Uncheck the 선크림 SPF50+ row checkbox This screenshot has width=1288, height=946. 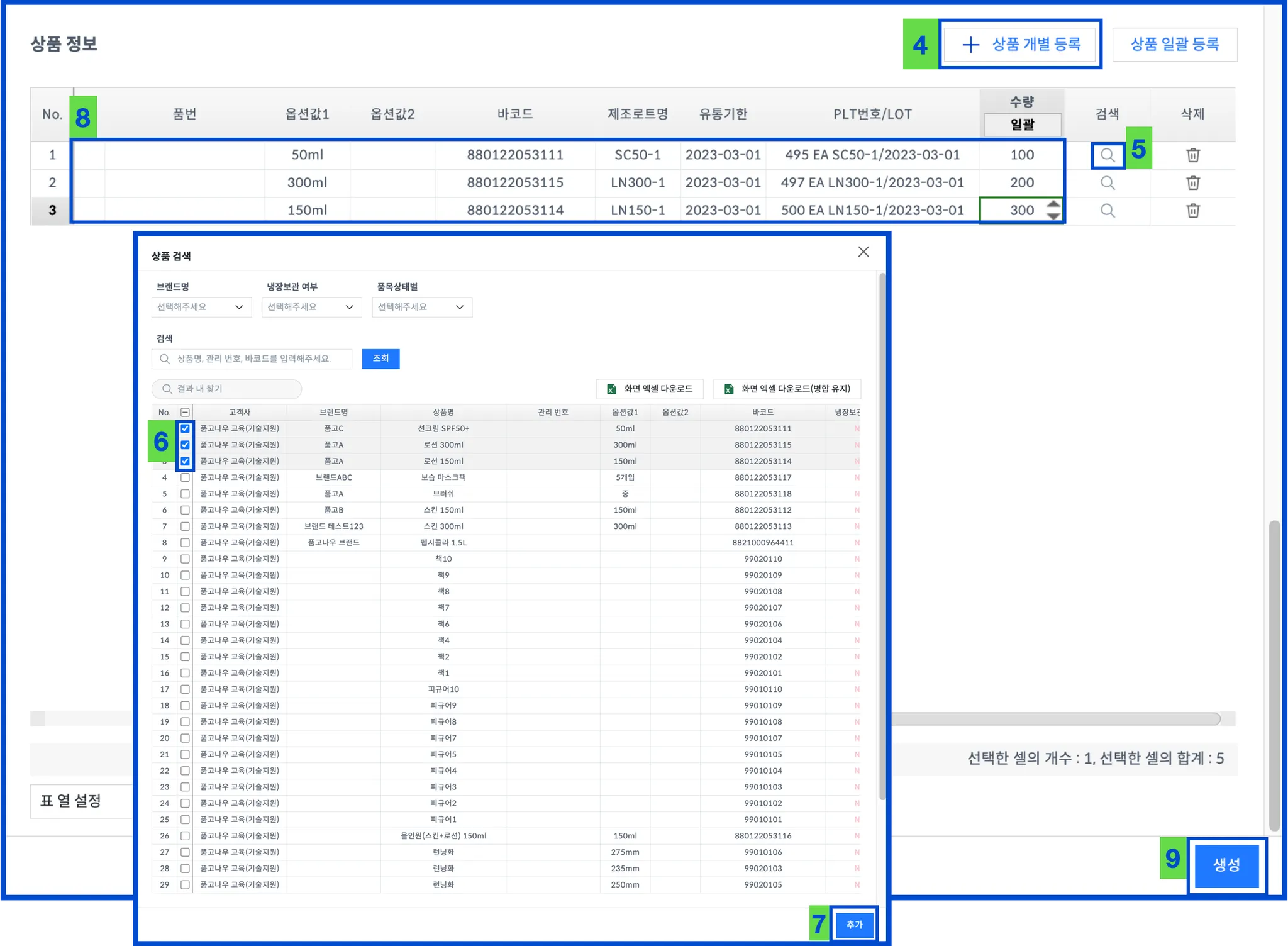(185, 428)
